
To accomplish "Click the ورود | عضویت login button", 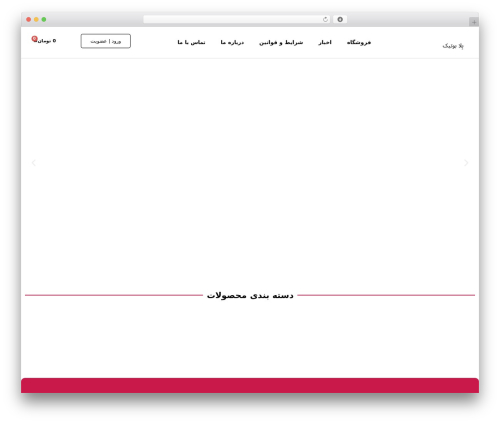I will coord(106,41).
